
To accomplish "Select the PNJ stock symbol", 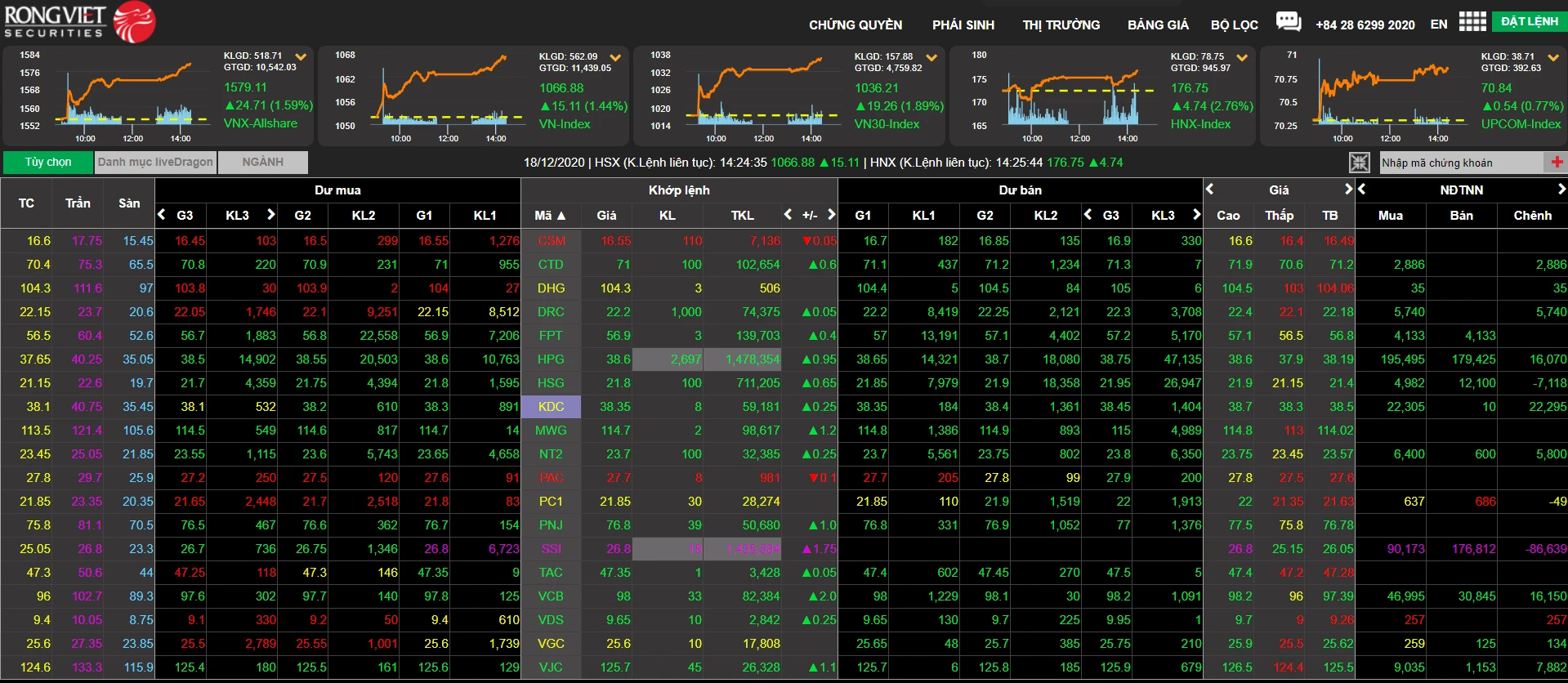I will click(551, 525).
